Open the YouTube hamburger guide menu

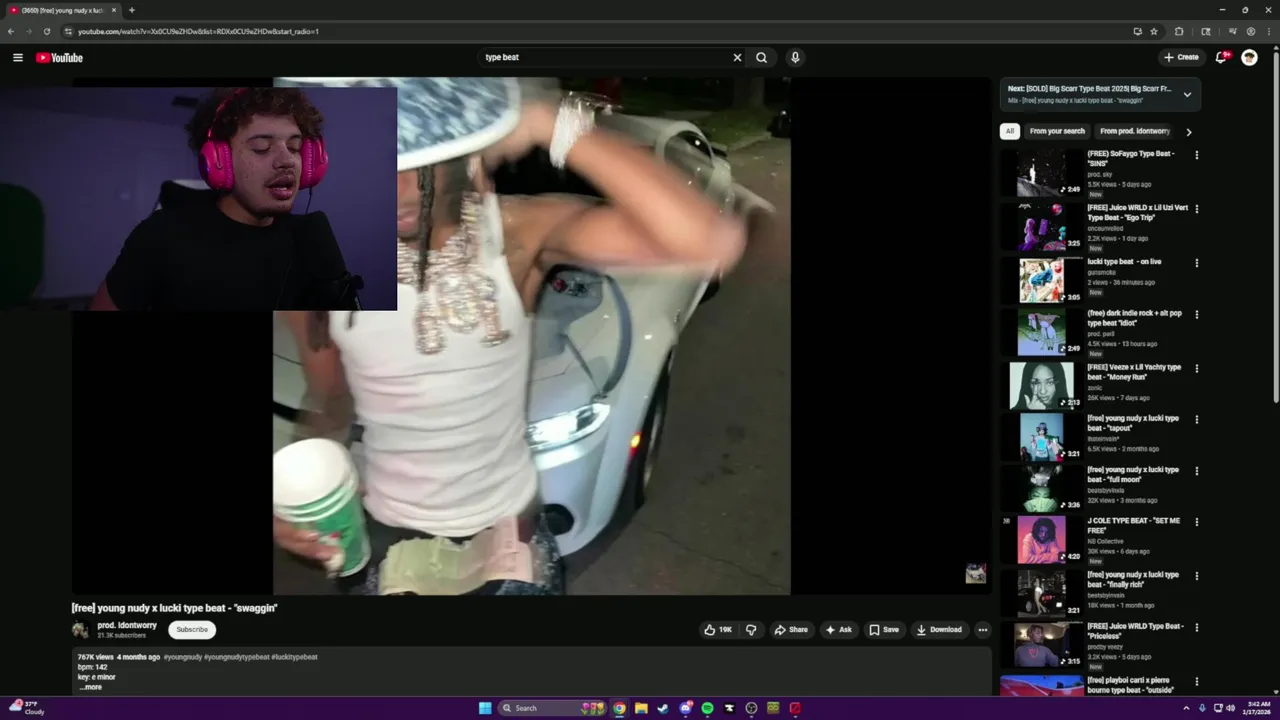[x=17, y=57]
